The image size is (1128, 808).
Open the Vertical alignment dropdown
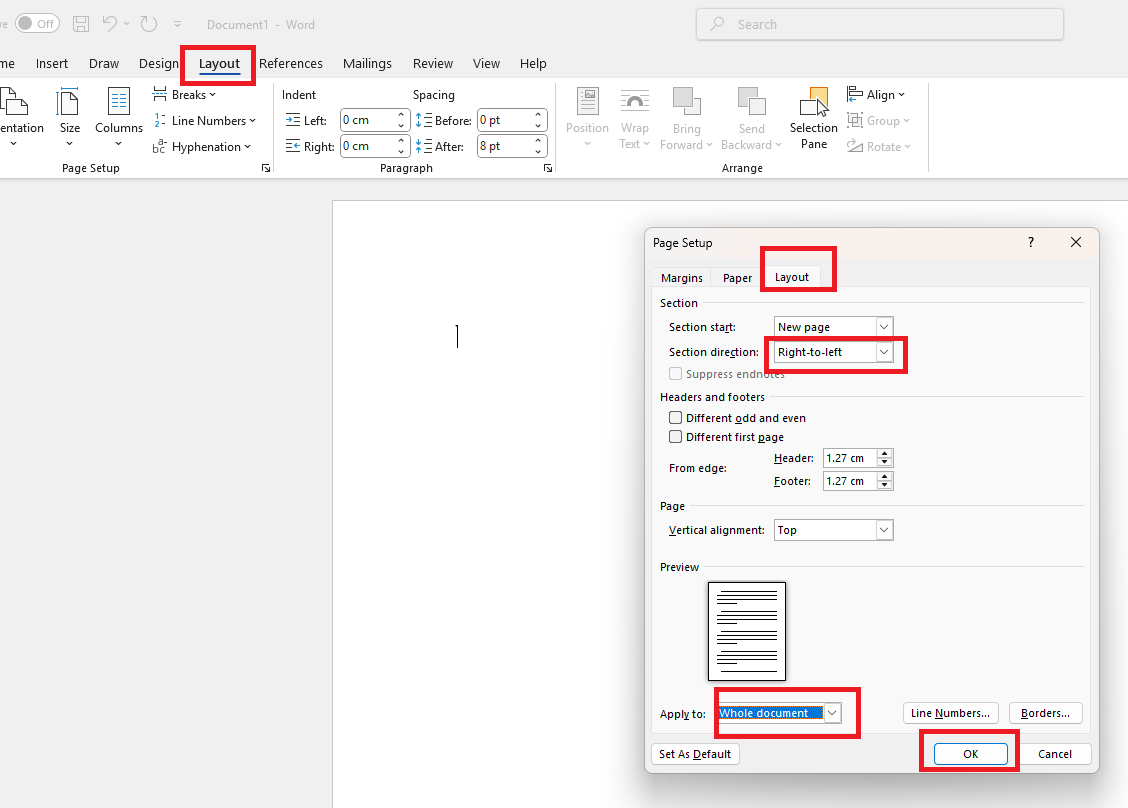[x=883, y=530]
